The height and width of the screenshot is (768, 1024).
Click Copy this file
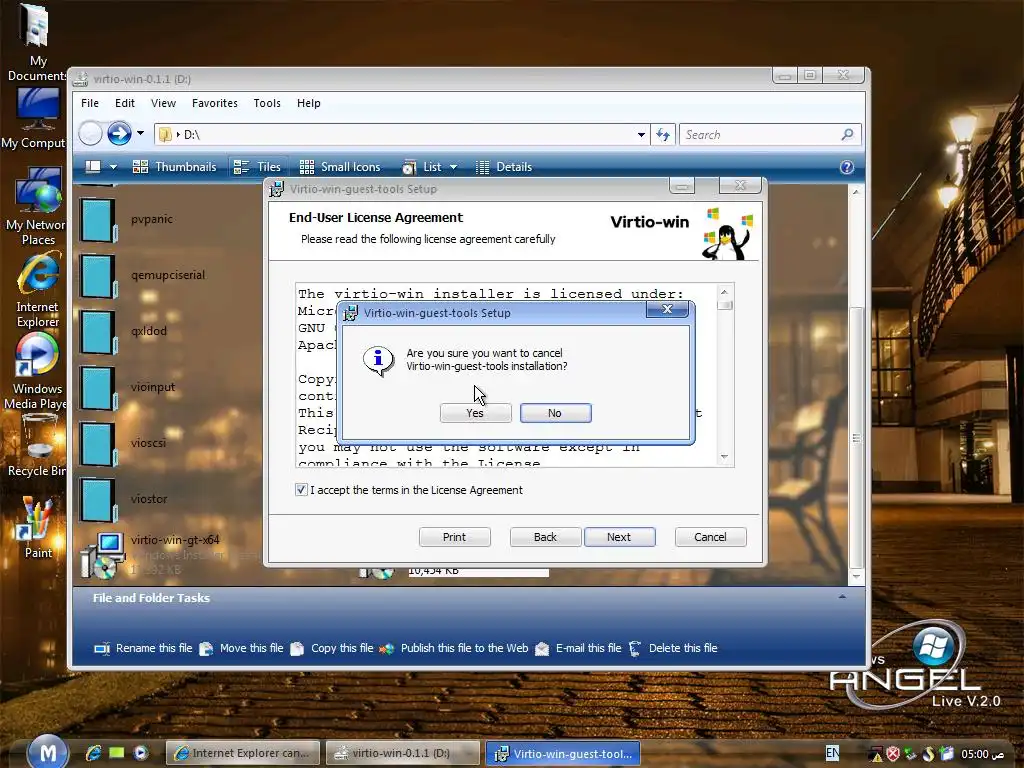[x=332, y=648]
